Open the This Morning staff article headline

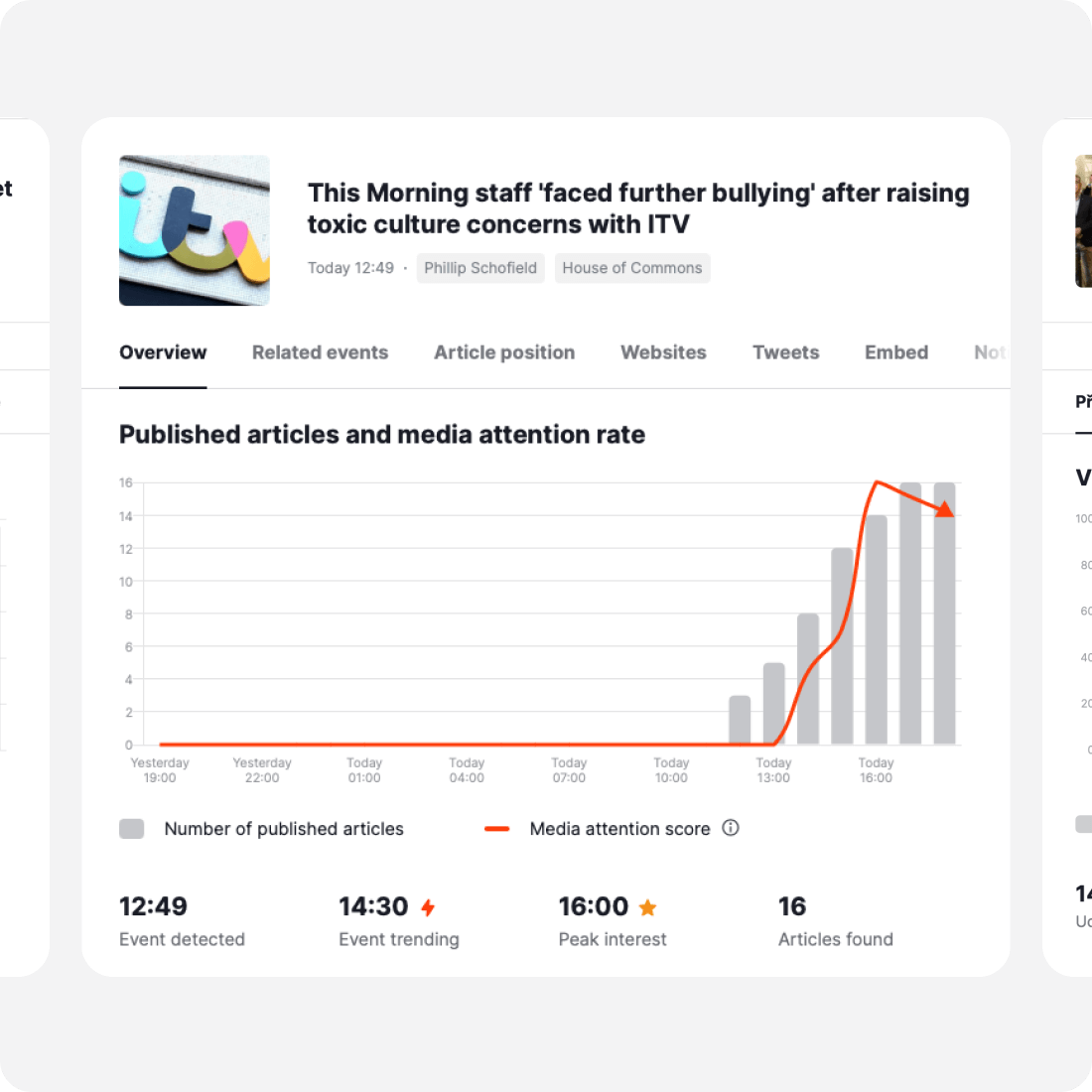pyautogui.click(x=638, y=208)
